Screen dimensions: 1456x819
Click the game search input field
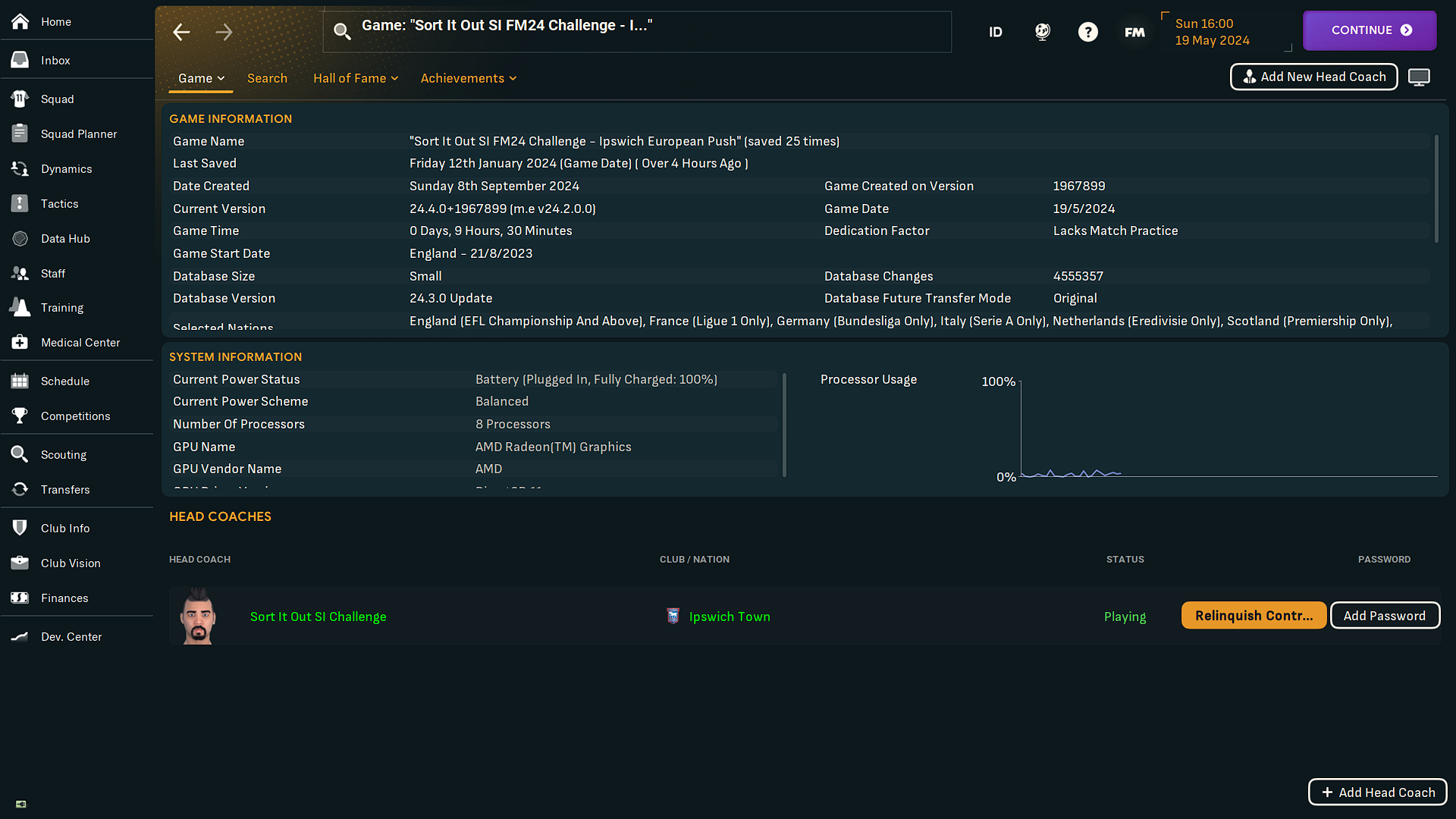[x=637, y=31]
